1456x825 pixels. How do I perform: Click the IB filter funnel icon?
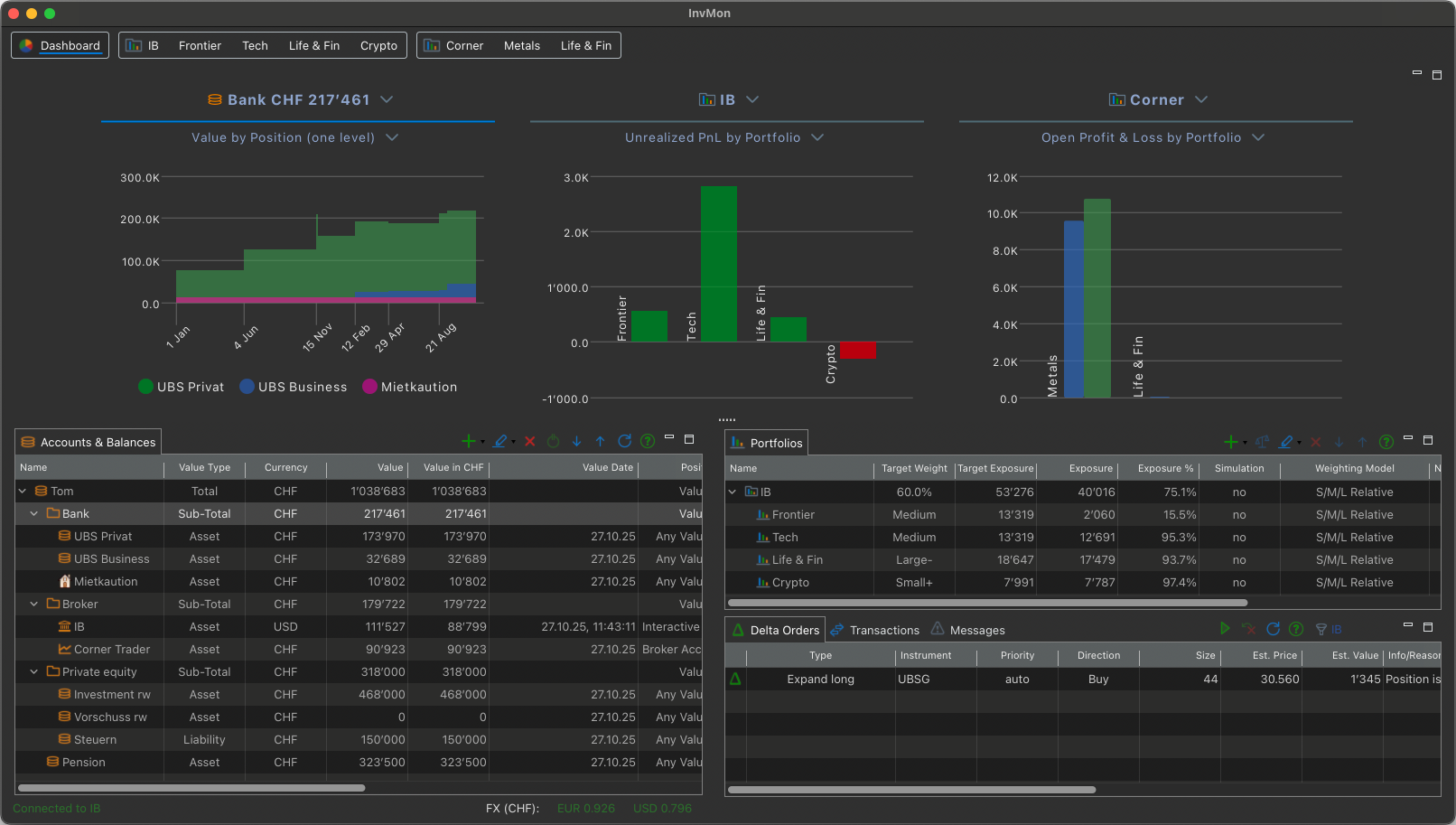click(x=1321, y=629)
